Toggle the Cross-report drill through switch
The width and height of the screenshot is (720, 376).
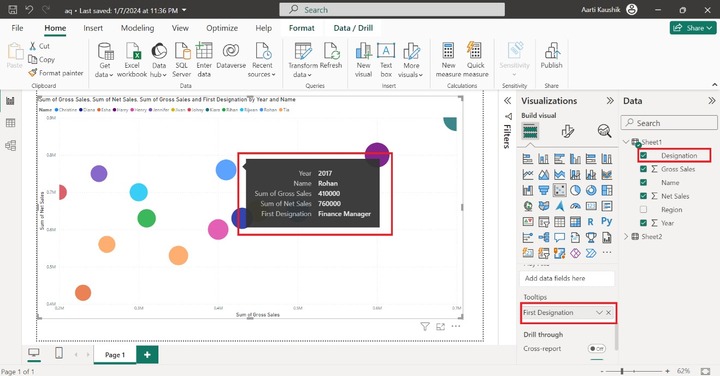pos(596,348)
